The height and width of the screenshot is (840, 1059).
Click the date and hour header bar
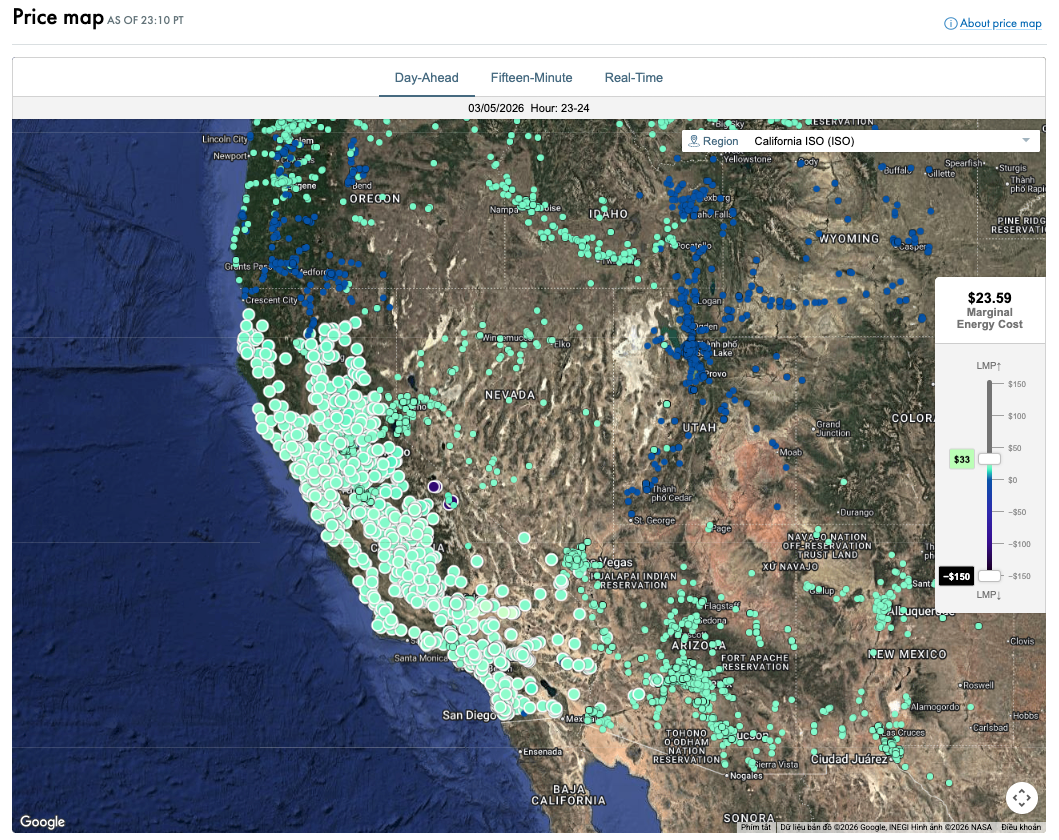tap(528, 108)
